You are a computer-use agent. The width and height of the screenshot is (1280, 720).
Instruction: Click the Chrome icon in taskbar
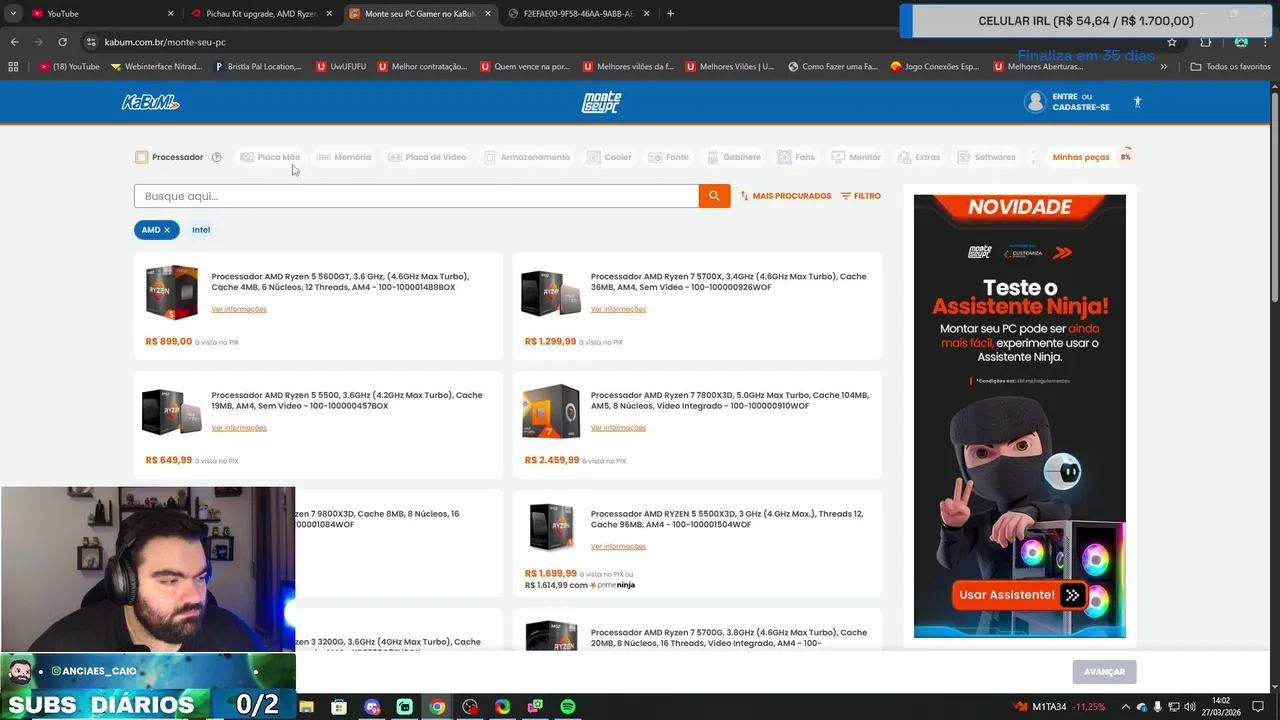[437, 707]
